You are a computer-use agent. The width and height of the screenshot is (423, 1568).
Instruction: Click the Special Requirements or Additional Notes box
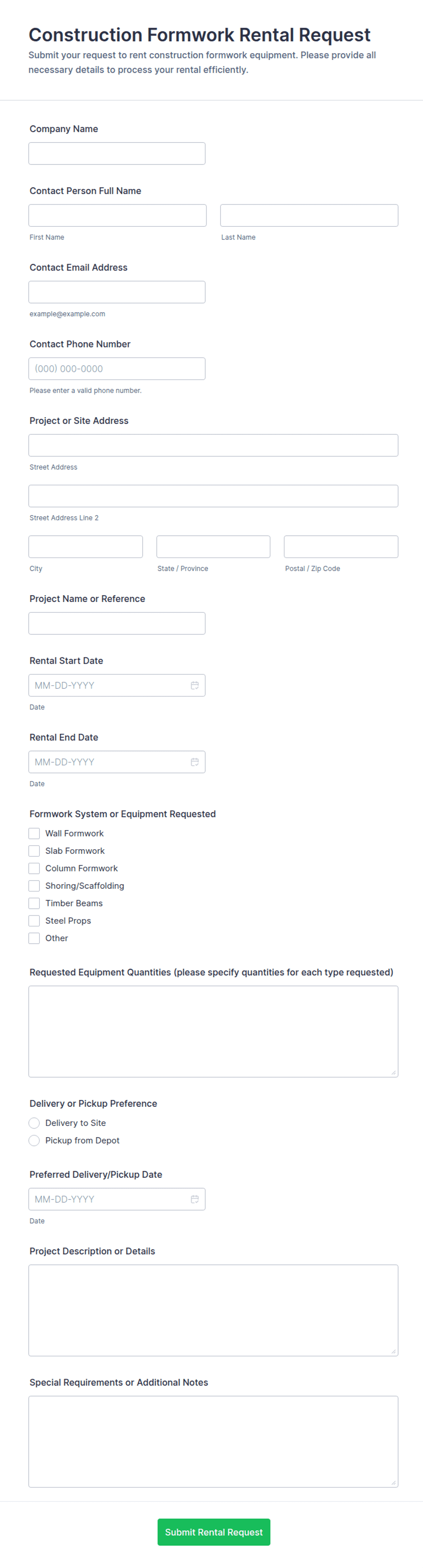coord(213,1441)
